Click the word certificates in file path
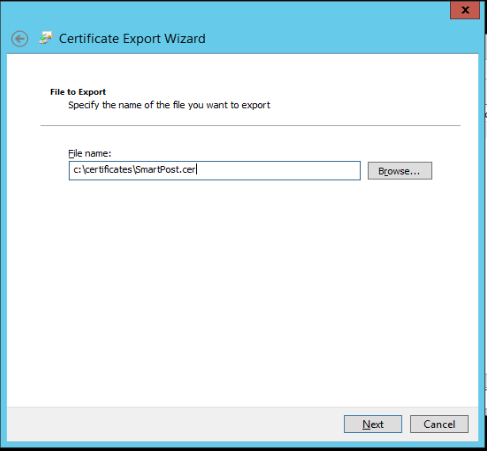Image resolution: width=487 pixels, height=451 pixels. (109, 170)
